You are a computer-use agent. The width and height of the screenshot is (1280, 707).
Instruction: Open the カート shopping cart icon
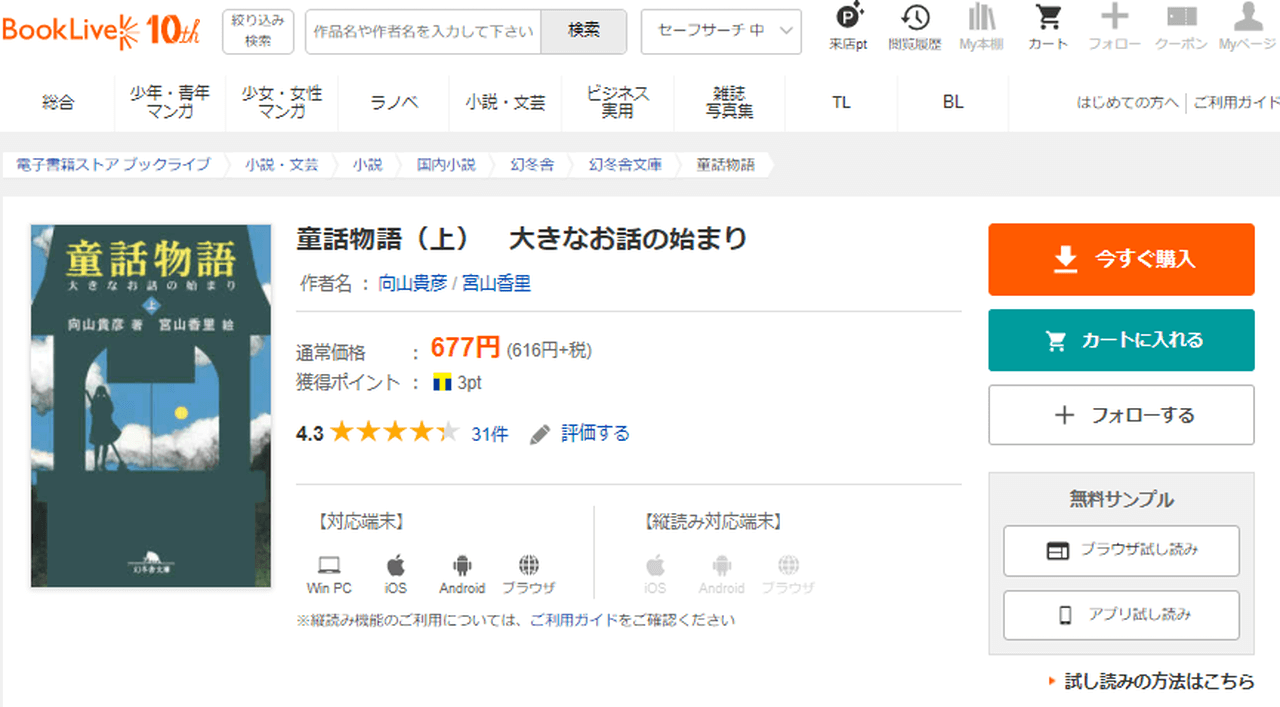click(x=1048, y=27)
